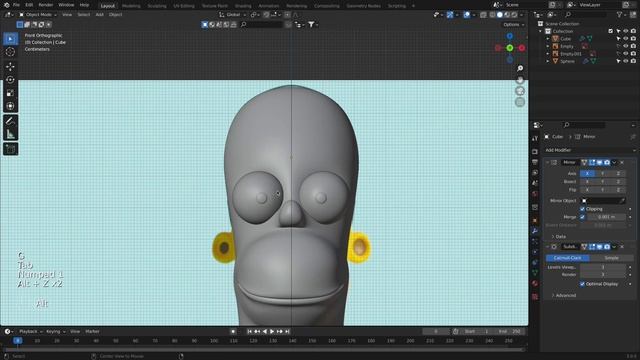Click the viewport filter funnel icon

pos(311,24)
